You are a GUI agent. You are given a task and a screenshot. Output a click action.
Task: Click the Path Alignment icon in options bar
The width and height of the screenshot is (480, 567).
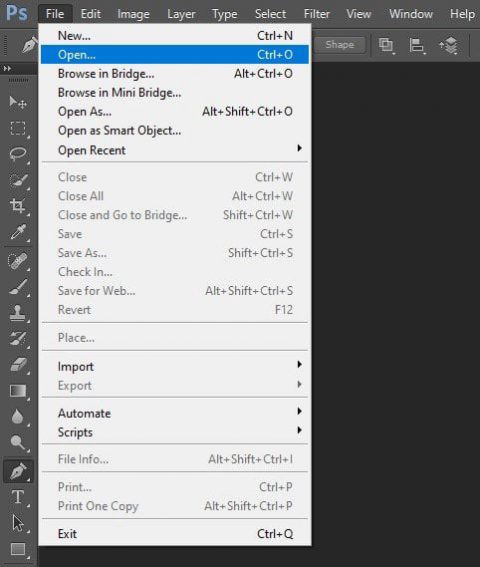tap(416, 46)
